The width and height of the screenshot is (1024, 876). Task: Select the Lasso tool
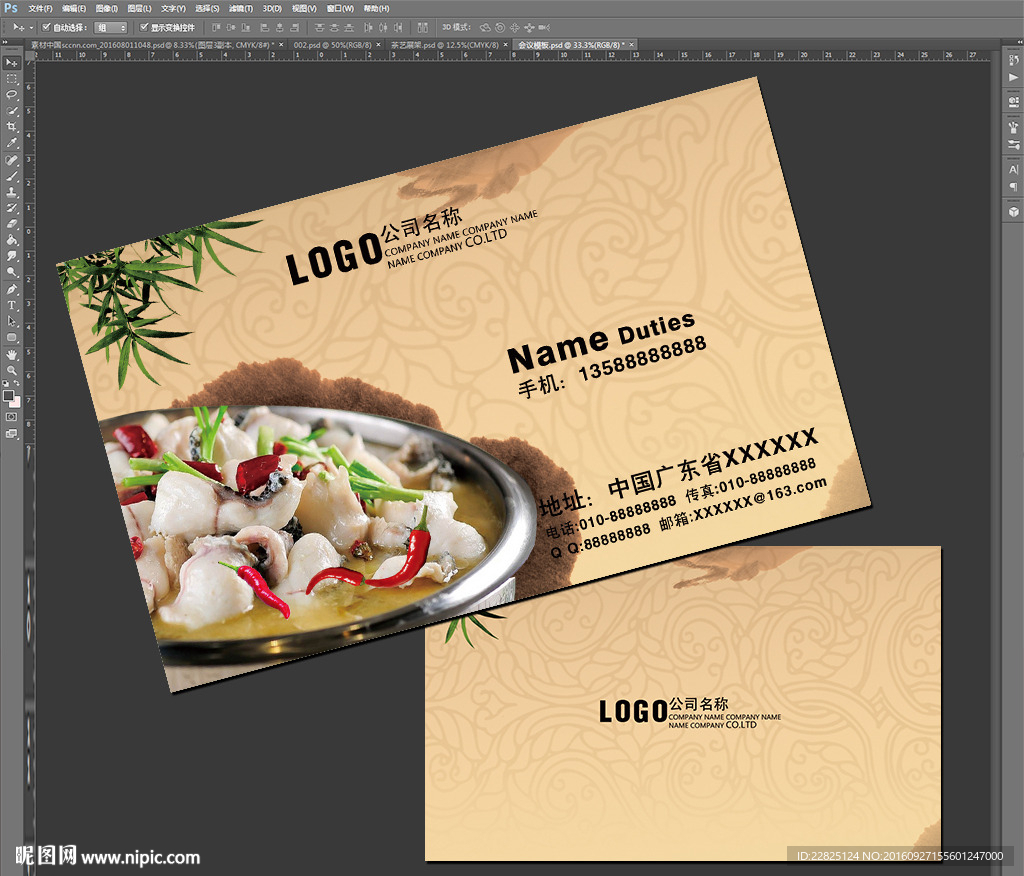[12, 95]
